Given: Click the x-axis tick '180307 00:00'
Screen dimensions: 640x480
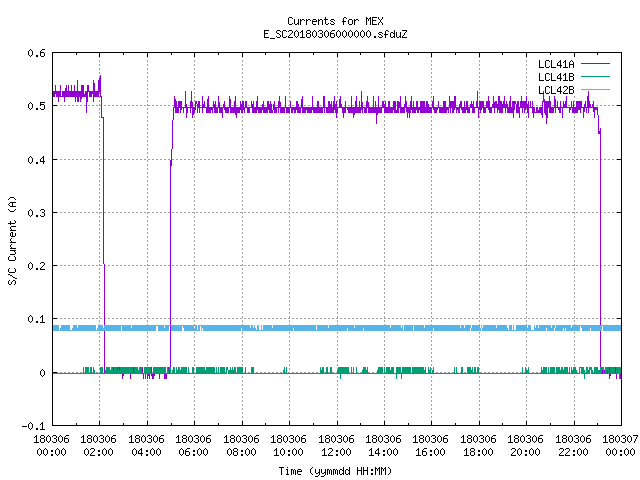Looking at the screenshot, I should (x=621, y=446).
